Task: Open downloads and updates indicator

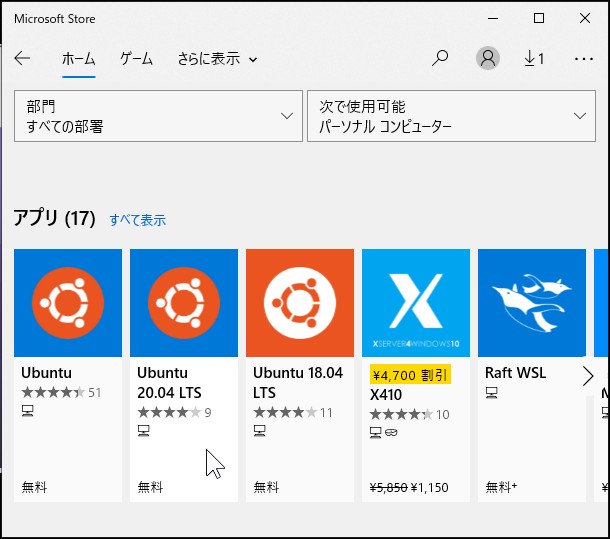Action: pyautogui.click(x=534, y=59)
